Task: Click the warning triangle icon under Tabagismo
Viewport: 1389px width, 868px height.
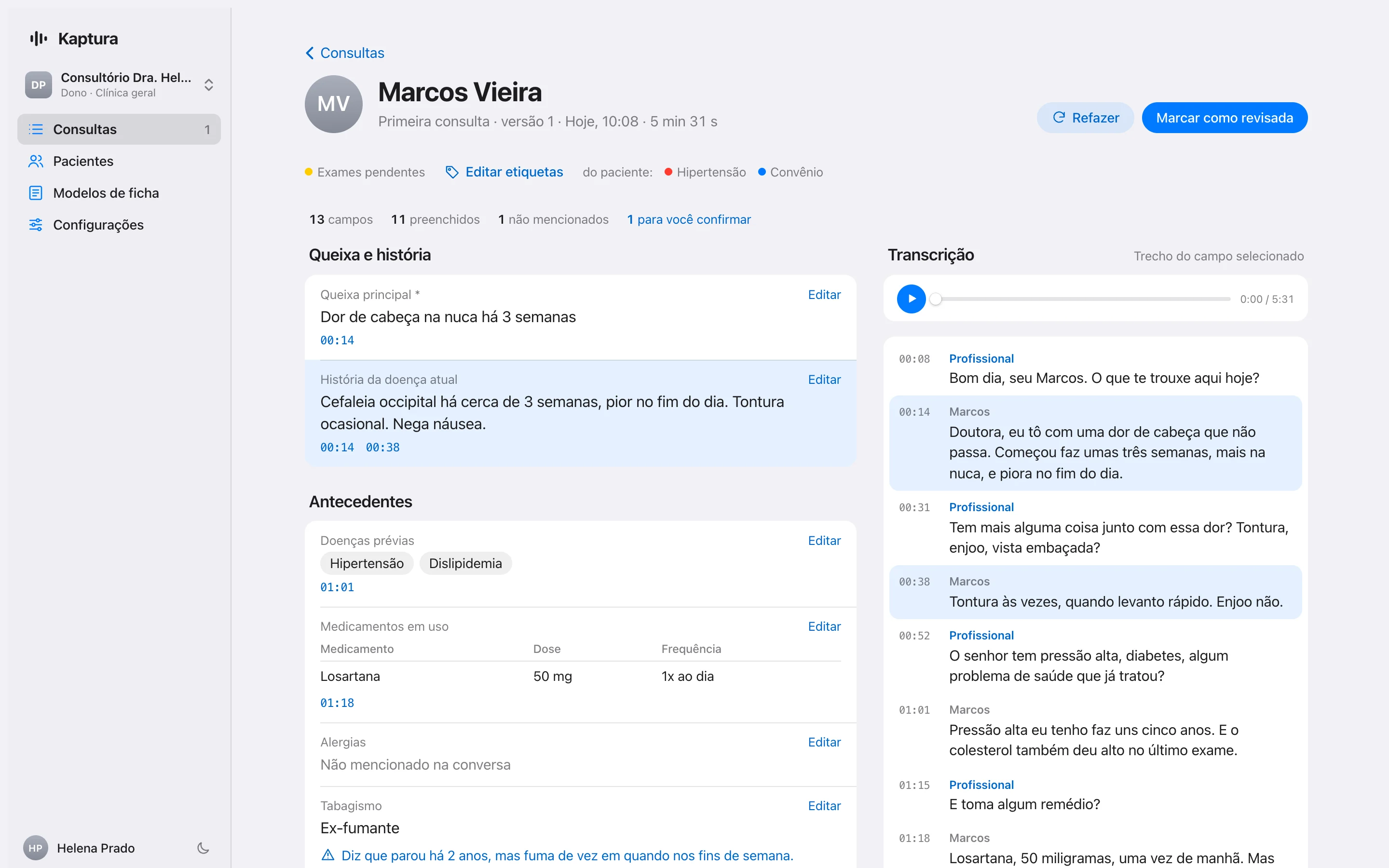Action: point(328,855)
